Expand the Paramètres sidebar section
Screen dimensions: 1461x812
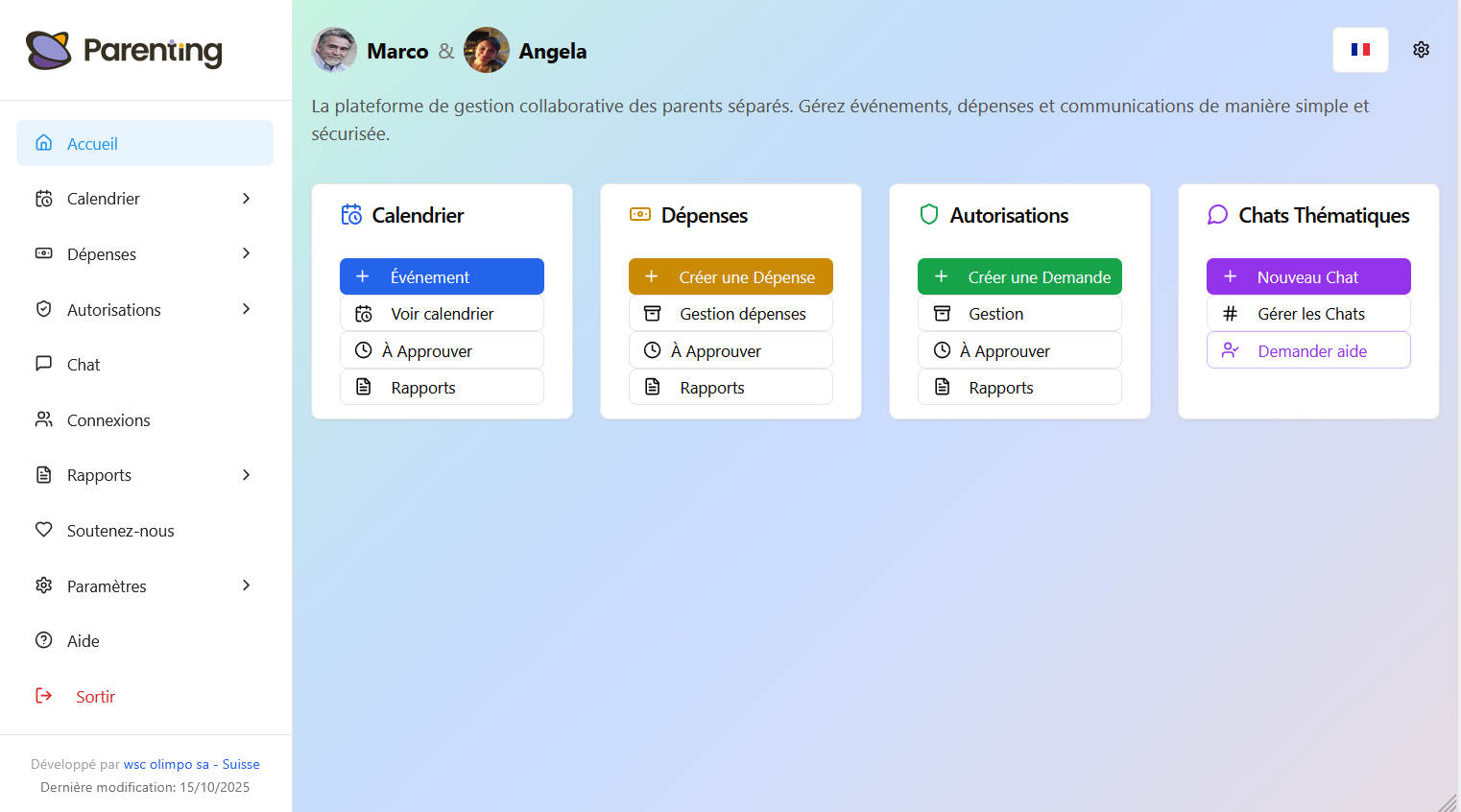click(246, 585)
